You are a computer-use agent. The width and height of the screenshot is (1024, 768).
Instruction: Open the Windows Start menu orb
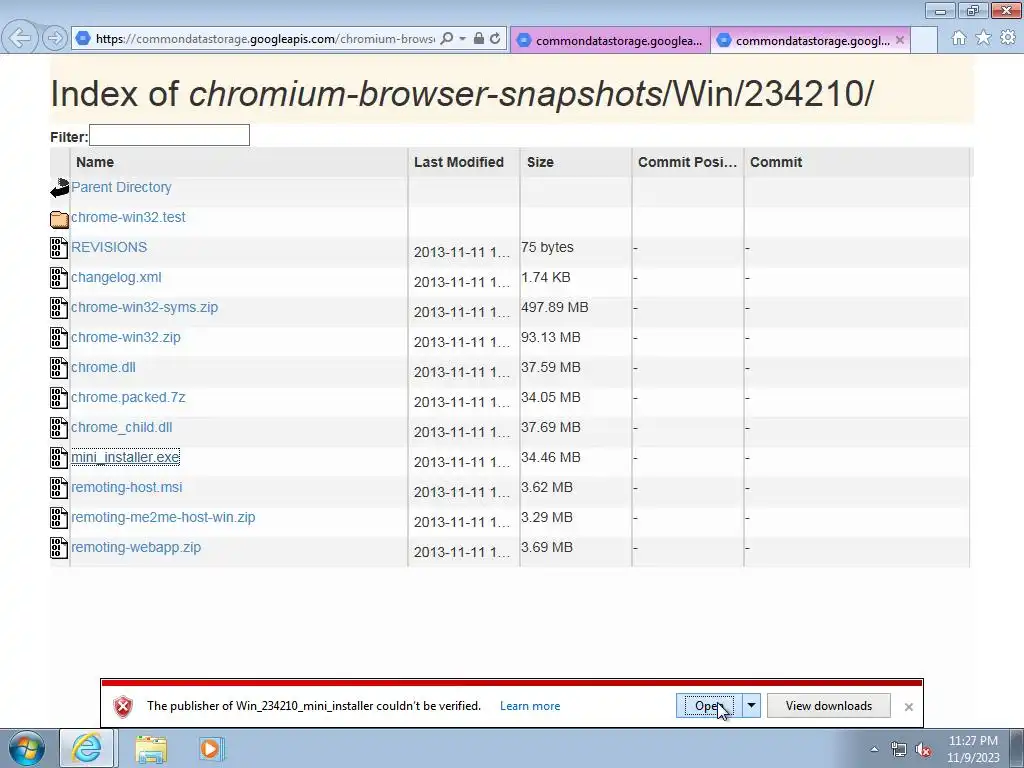27,748
